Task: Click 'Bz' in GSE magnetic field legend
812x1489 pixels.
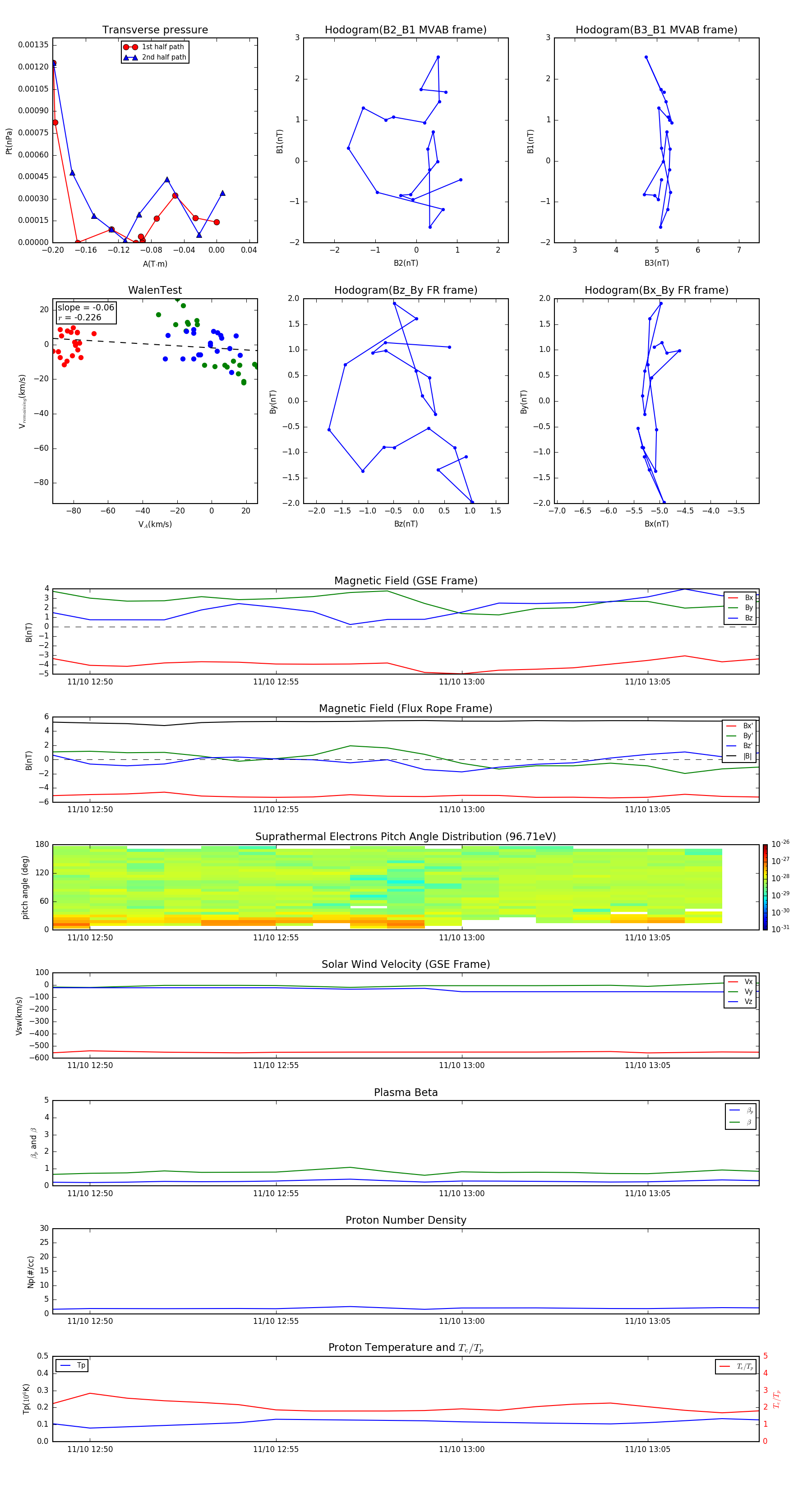Action: click(748, 618)
